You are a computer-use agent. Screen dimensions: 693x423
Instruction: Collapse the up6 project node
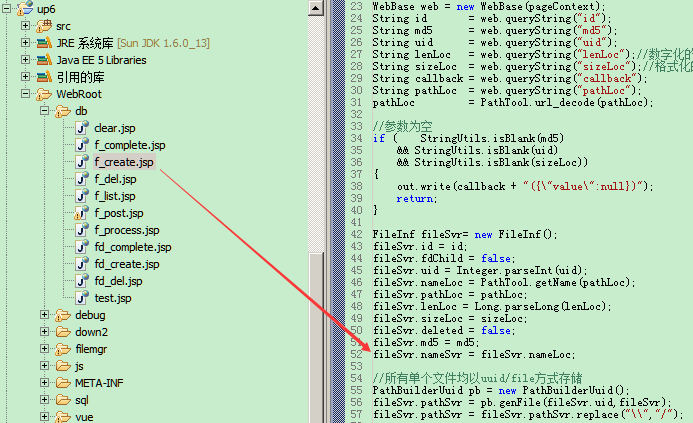[x=6, y=8]
